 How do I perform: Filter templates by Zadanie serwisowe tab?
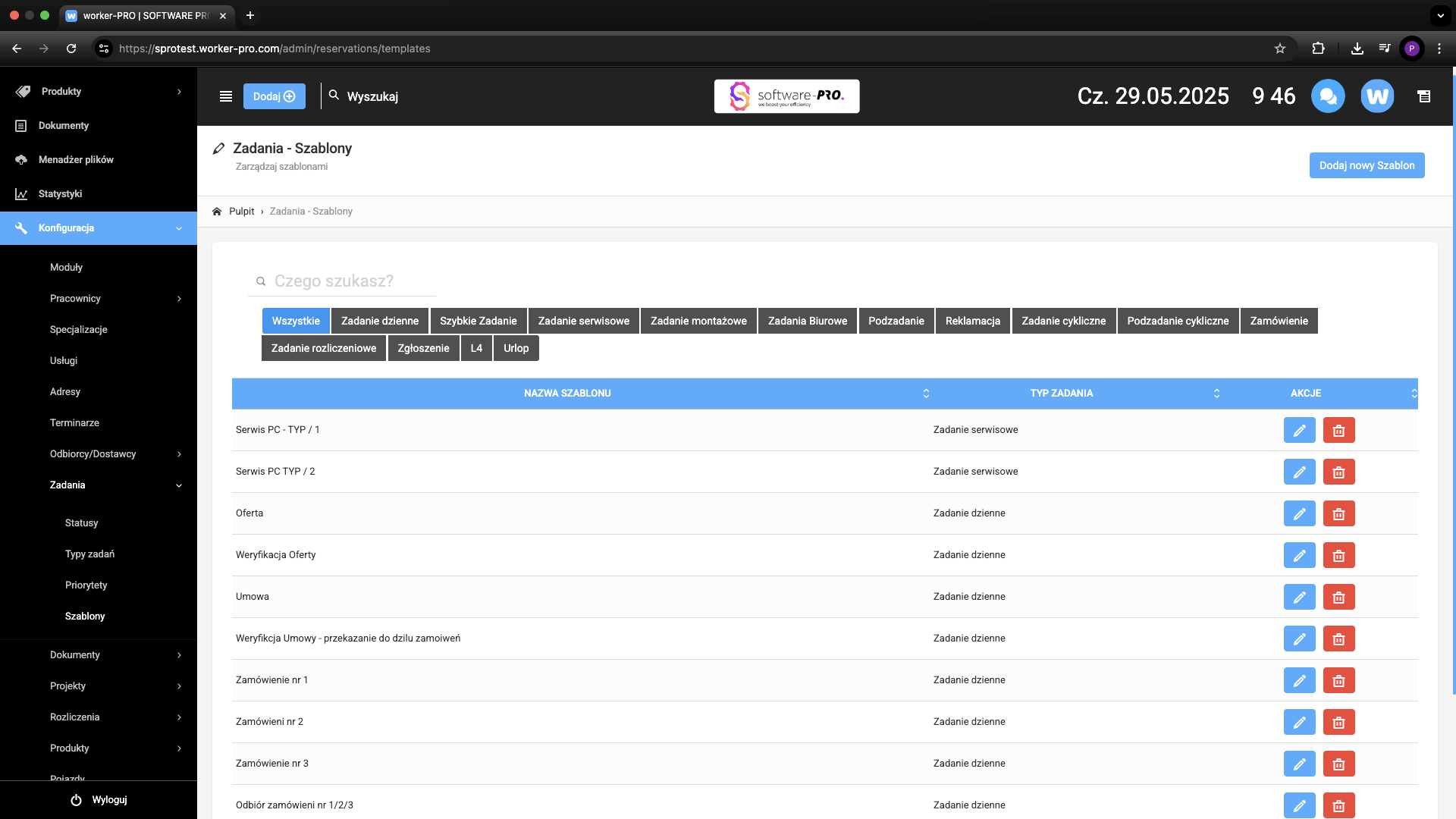pyautogui.click(x=583, y=321)
